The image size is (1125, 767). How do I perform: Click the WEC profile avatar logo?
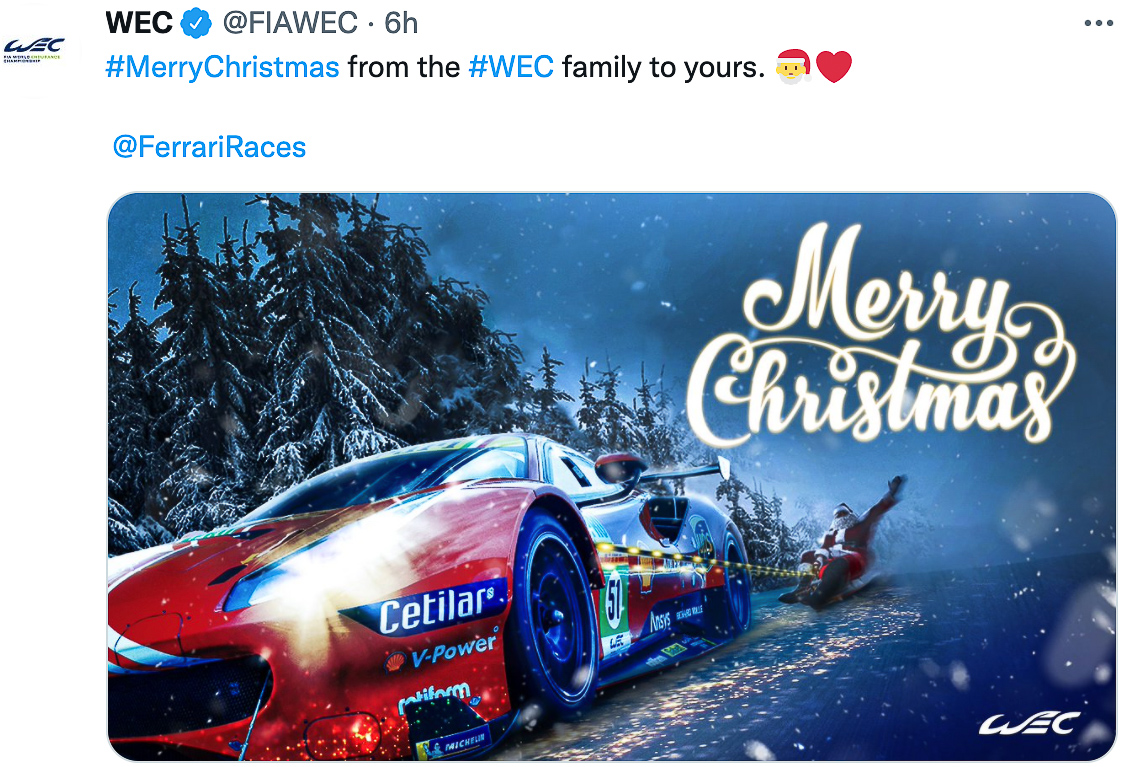click(34, 51)
